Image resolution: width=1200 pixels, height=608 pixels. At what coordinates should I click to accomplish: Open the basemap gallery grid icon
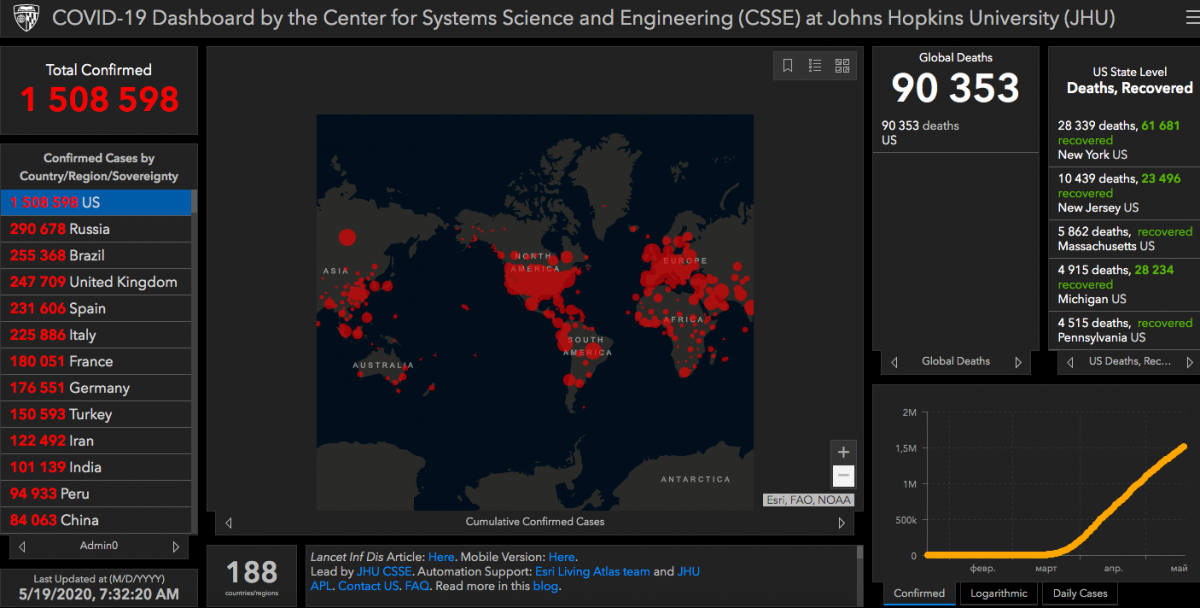pos(842,66)
